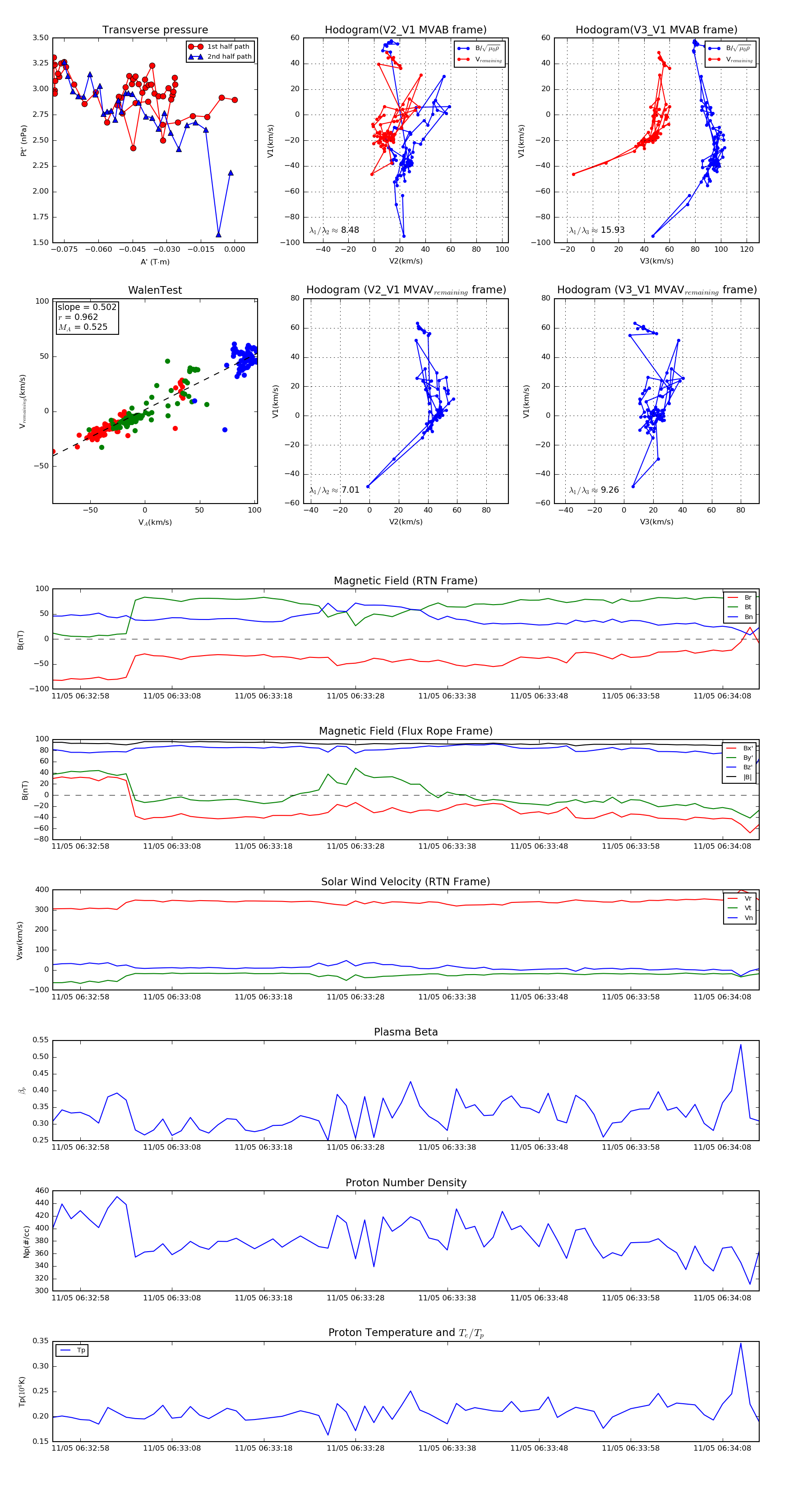Click the 'Vt' legend entry
Viewport: 812px width, 1489px height.
[740, 908]
